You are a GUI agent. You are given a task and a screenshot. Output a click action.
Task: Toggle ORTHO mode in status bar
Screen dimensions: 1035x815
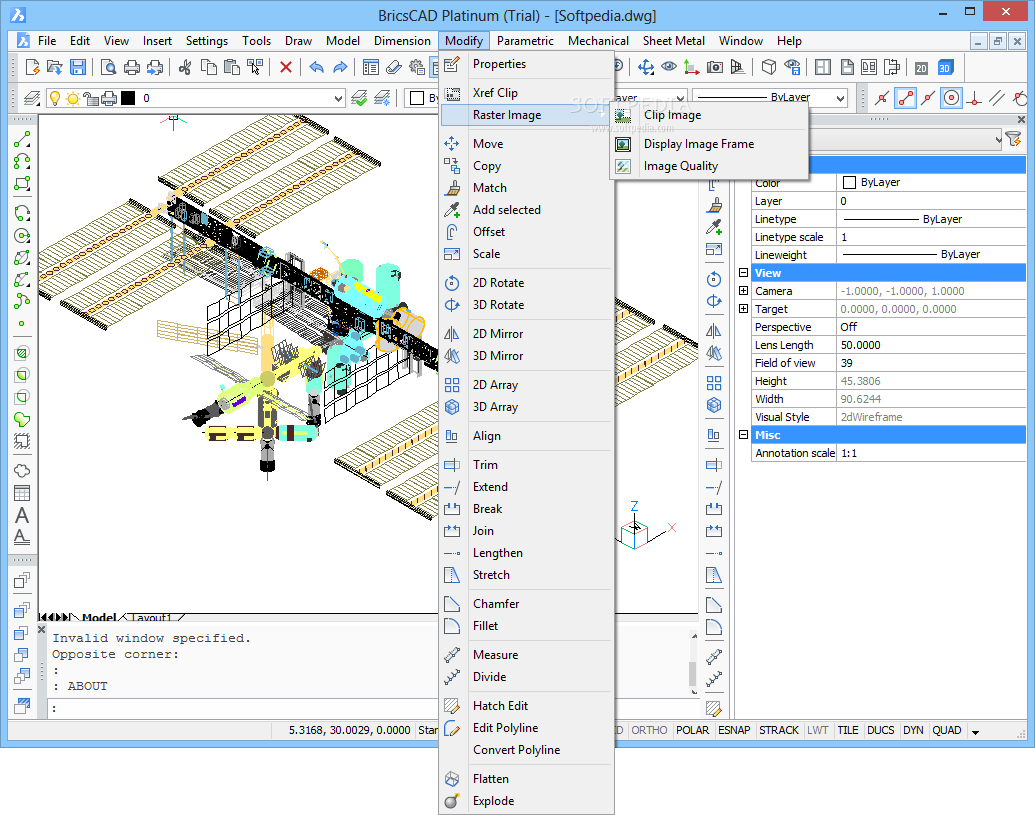[649, 730]
